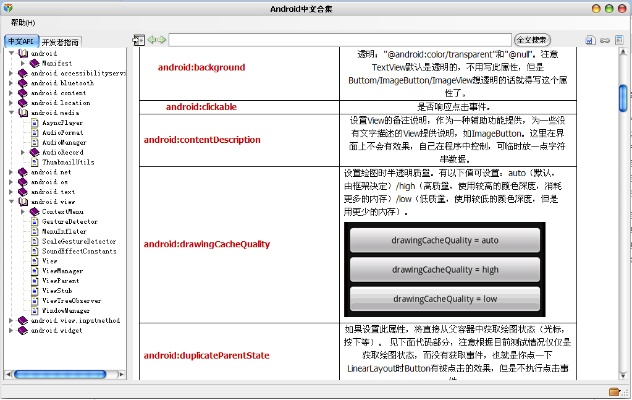
Task: Go back with the left green arrow
Action: [152, 40]
